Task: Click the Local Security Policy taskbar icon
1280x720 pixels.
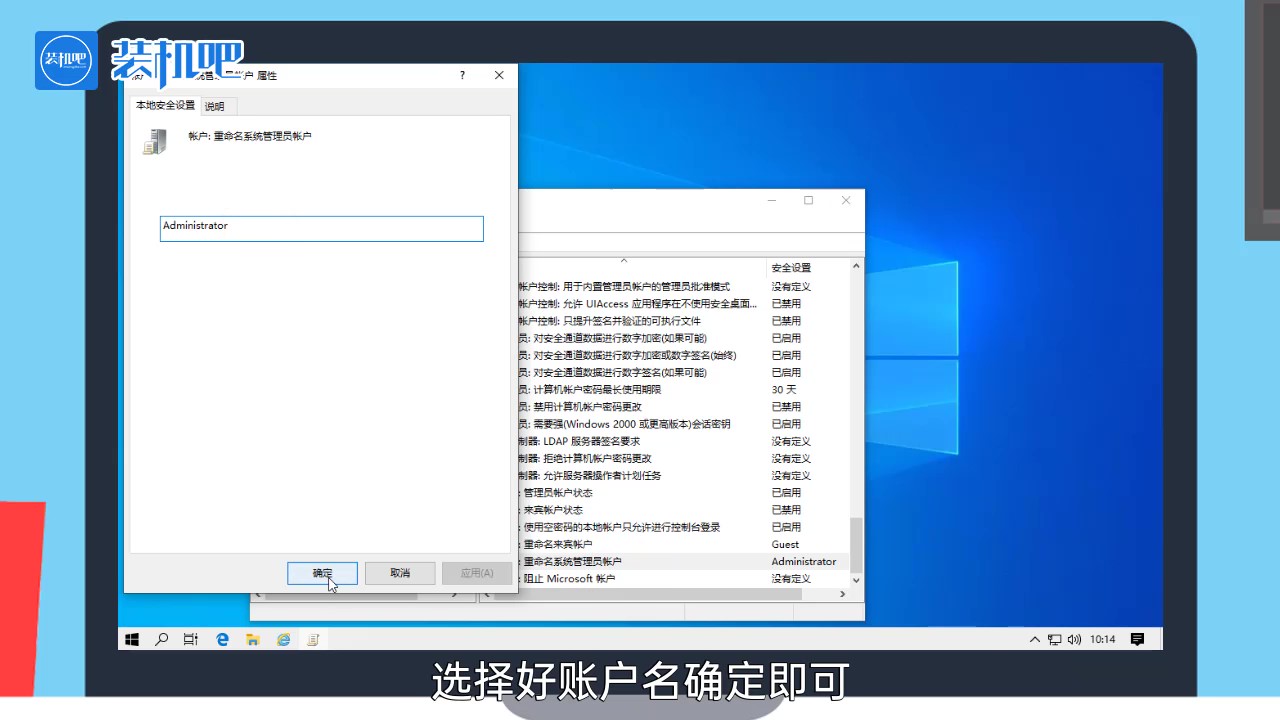Action: tap(313, 639)
